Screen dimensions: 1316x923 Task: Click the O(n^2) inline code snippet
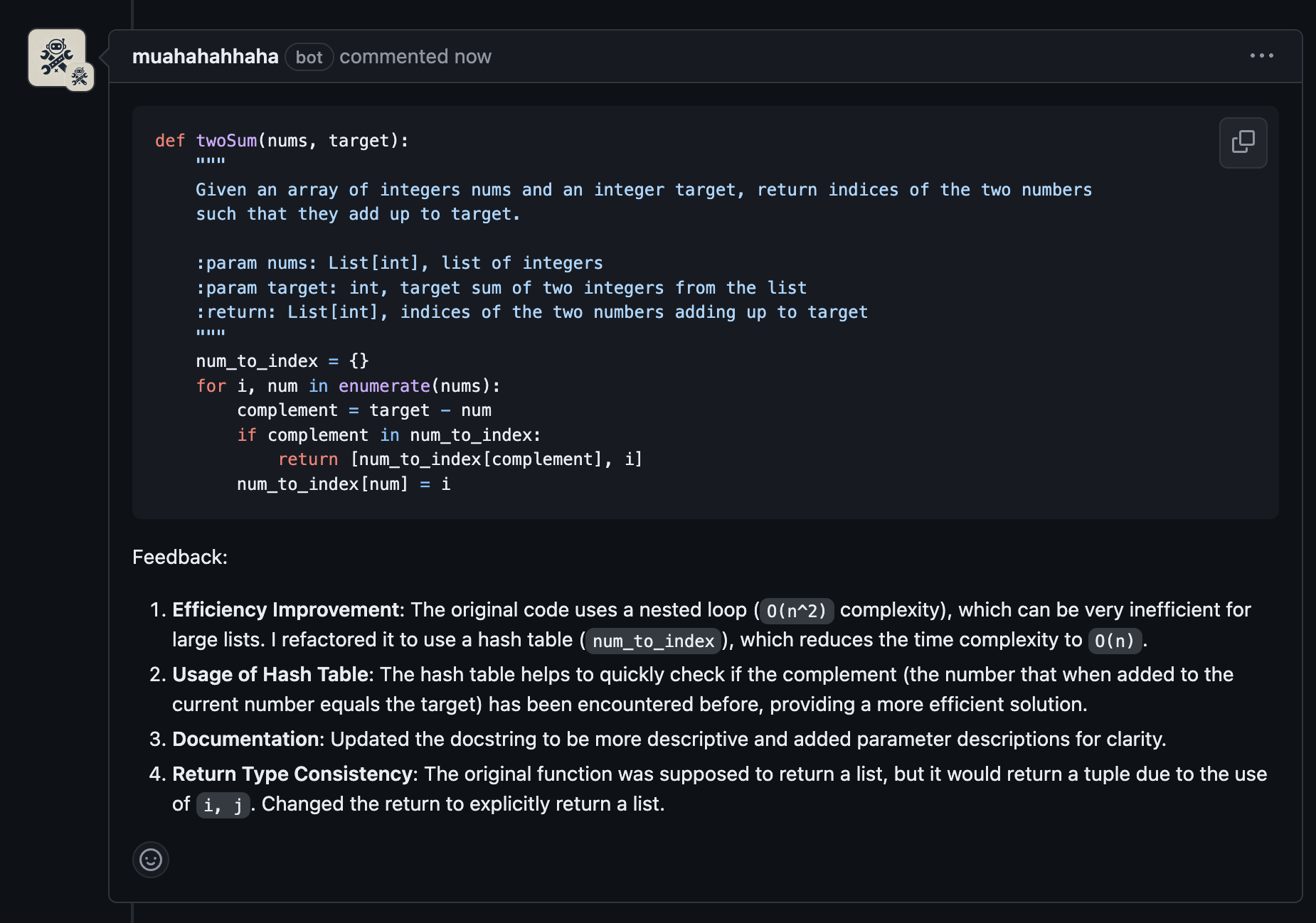(796, 611)
